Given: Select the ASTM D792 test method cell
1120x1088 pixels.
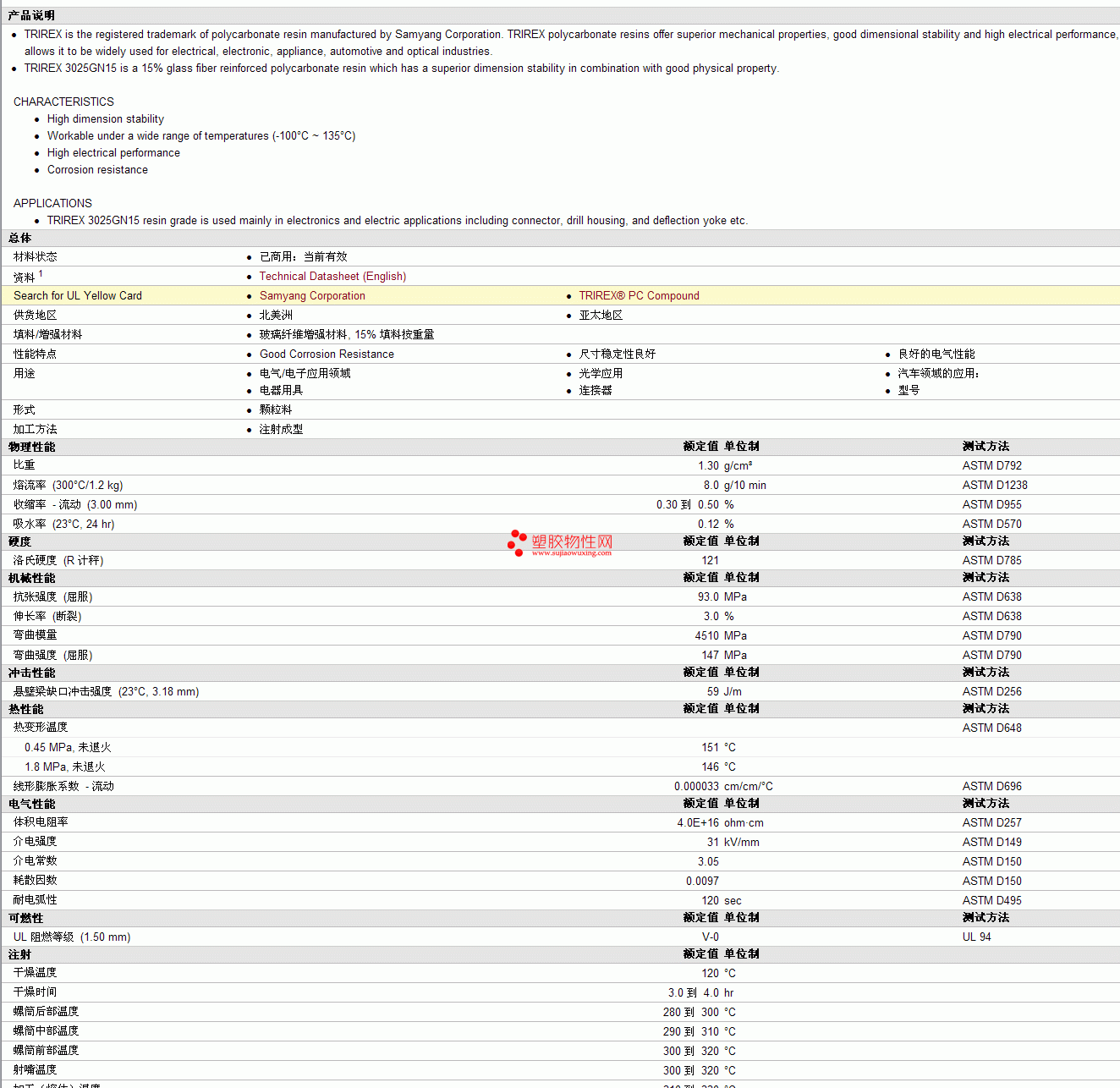Looking at the screenshot, I should tap(991, 466).
